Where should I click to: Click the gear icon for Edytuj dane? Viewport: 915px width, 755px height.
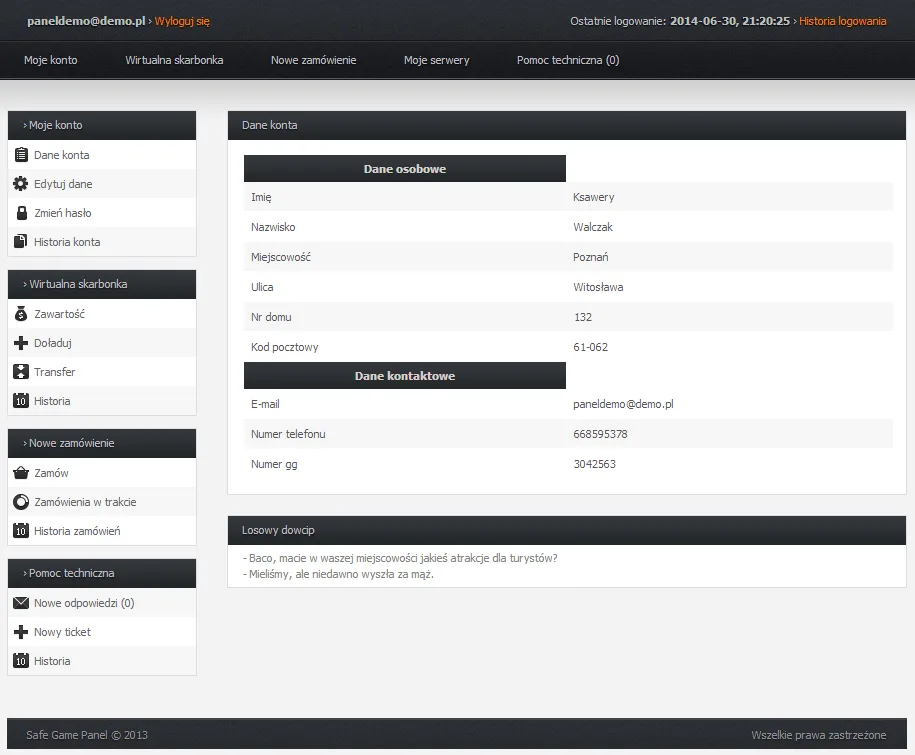pyautogui.click(x=20, y=184)
